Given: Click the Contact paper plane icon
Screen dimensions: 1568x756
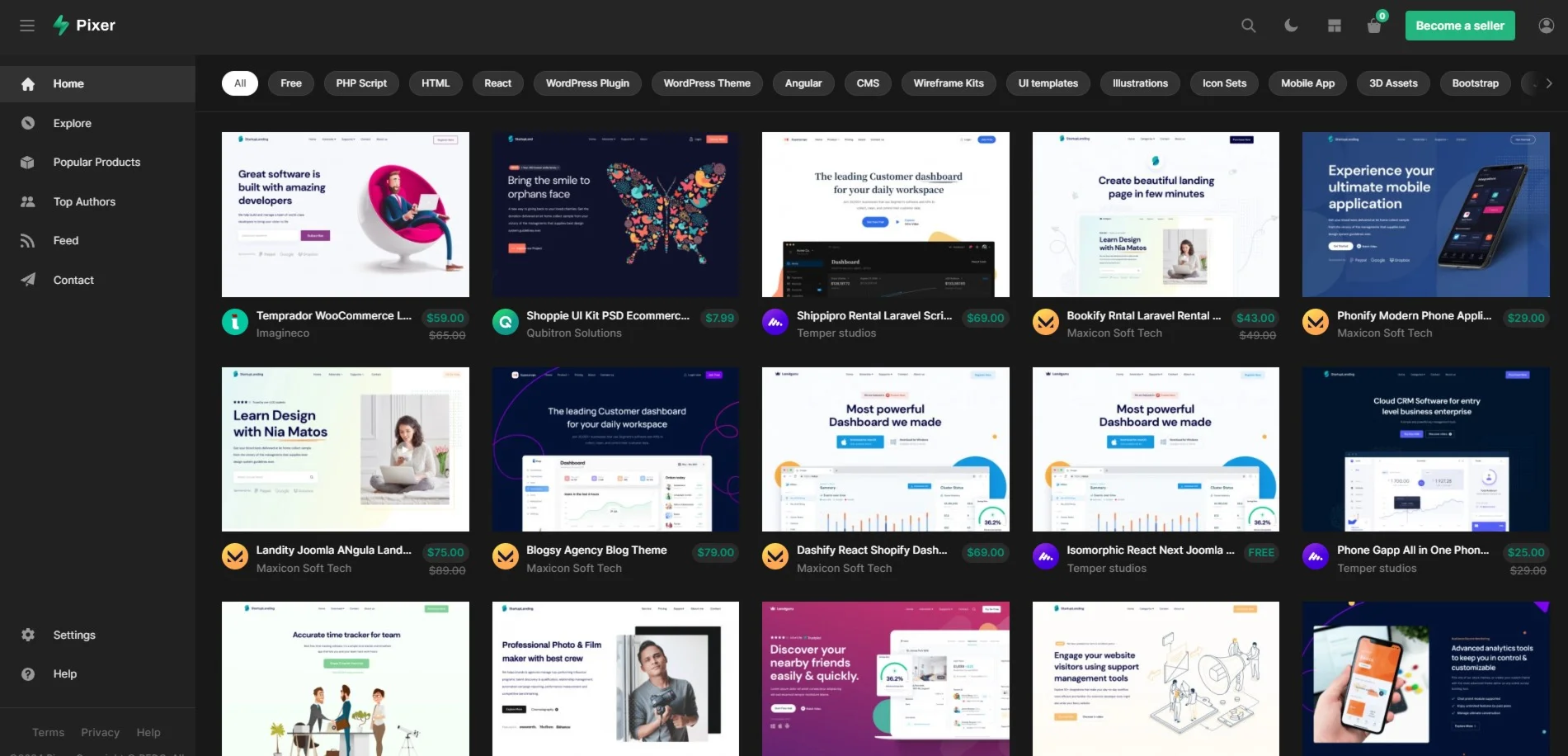Looking at the screenshot, I should 28,280.
